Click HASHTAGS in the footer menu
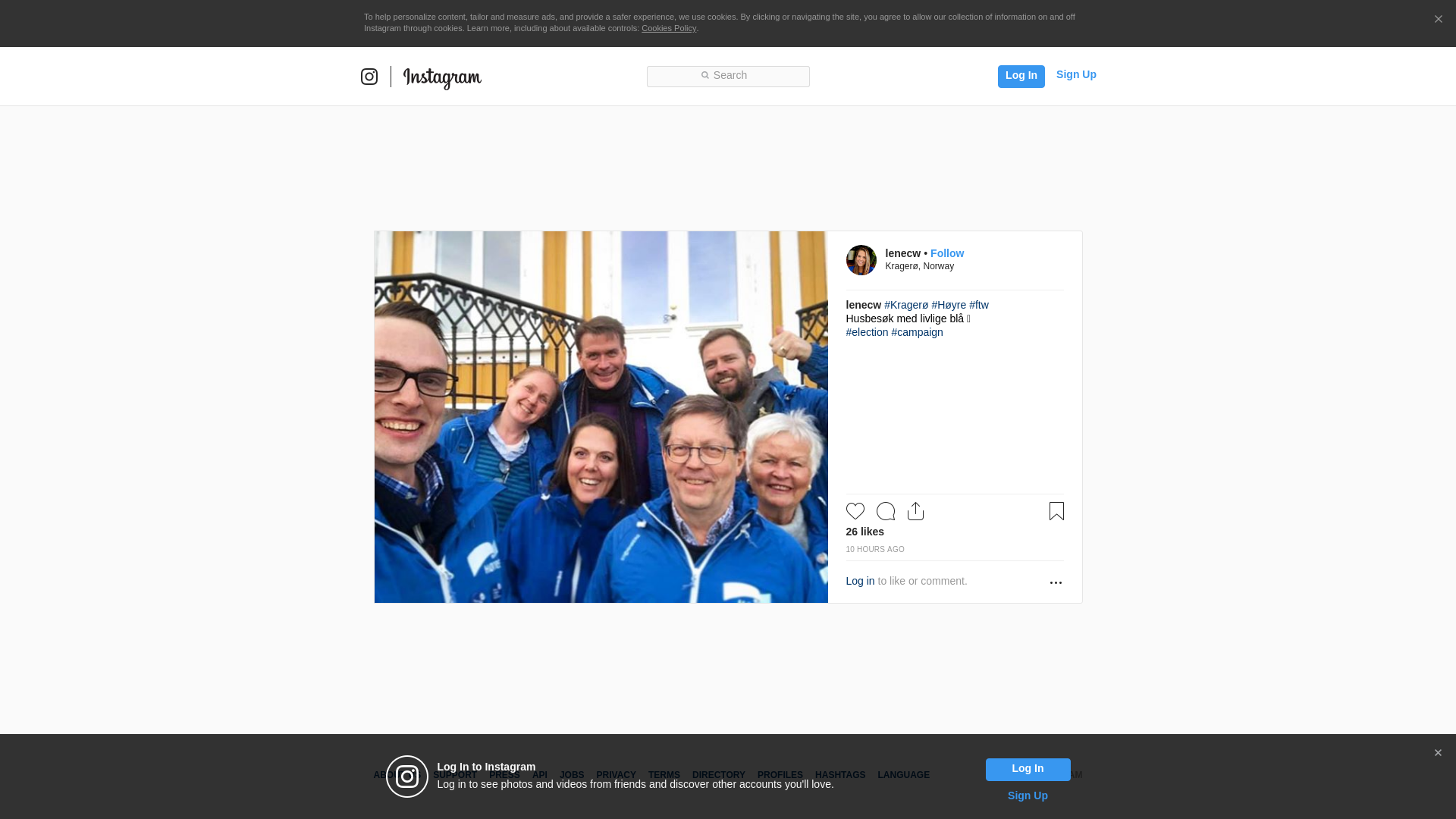Image resolution: width=1456 pixels, height=819 pixels. (839, 775)
